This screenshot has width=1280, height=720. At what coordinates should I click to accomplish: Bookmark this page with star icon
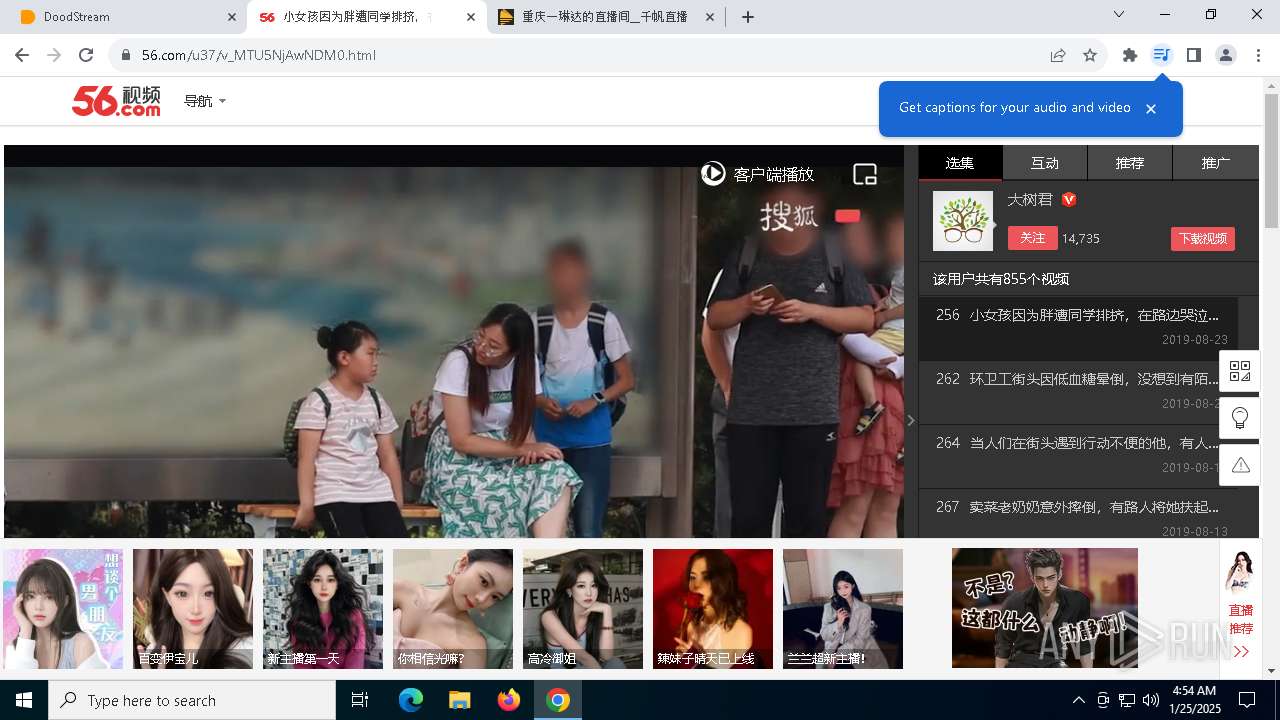tap(1090, 55)
